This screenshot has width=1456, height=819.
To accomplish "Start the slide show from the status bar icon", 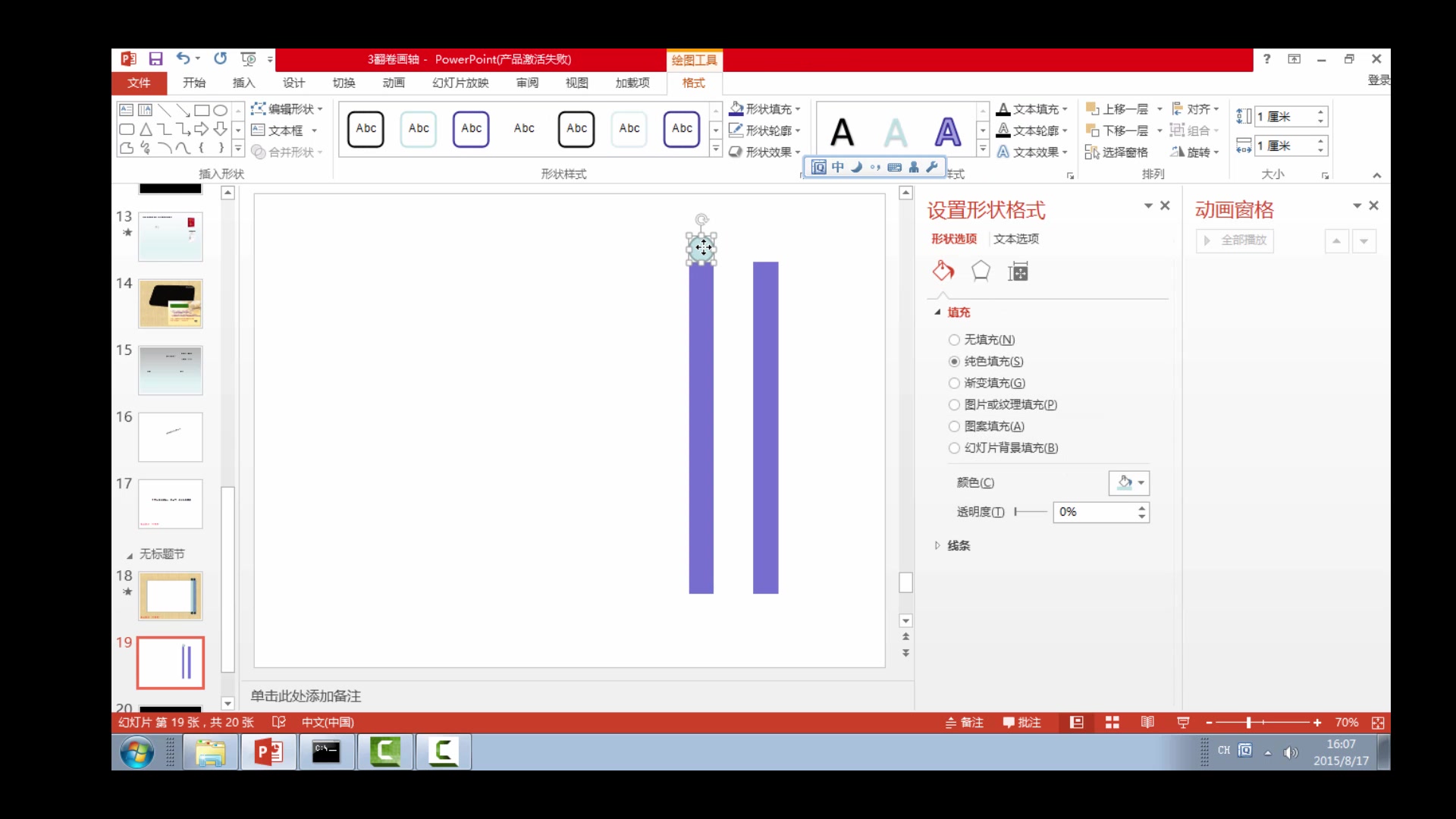I will pyautogui.click(x=1183, y=723).
